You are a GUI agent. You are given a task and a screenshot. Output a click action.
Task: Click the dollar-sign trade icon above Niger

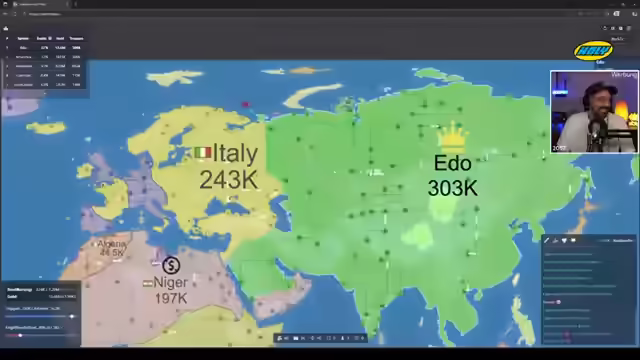point(171,265)
